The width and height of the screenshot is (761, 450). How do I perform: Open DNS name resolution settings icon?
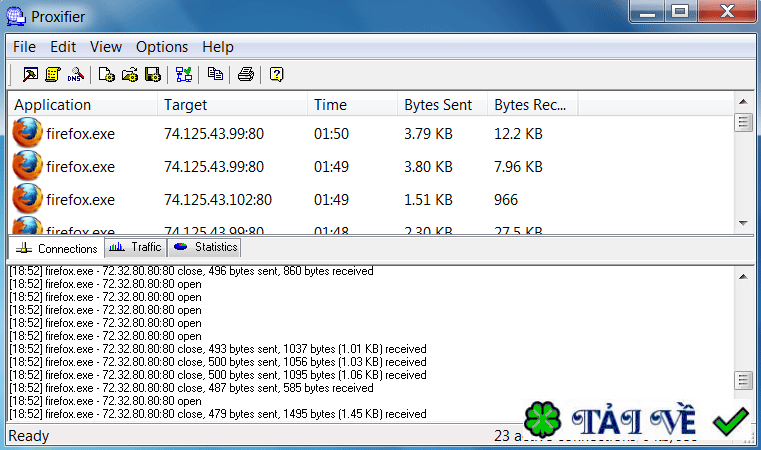coord(76,74)
